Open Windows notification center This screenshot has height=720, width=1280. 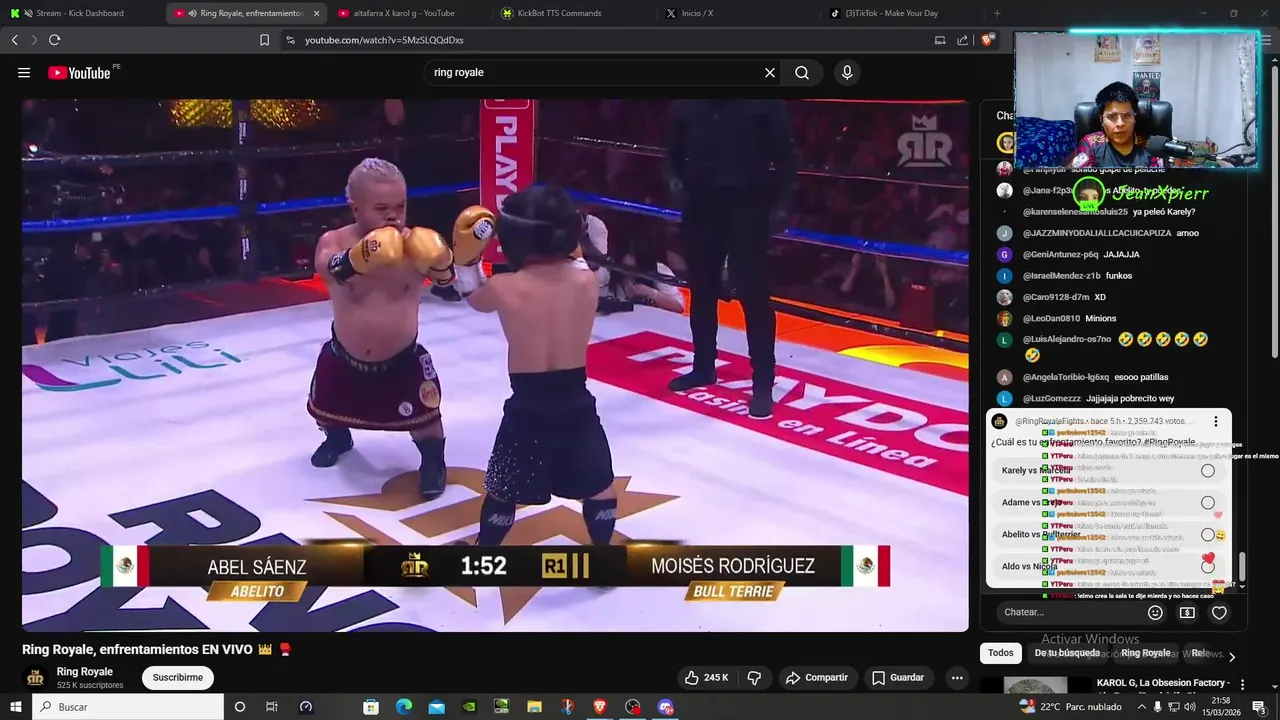click(1259, 707)
